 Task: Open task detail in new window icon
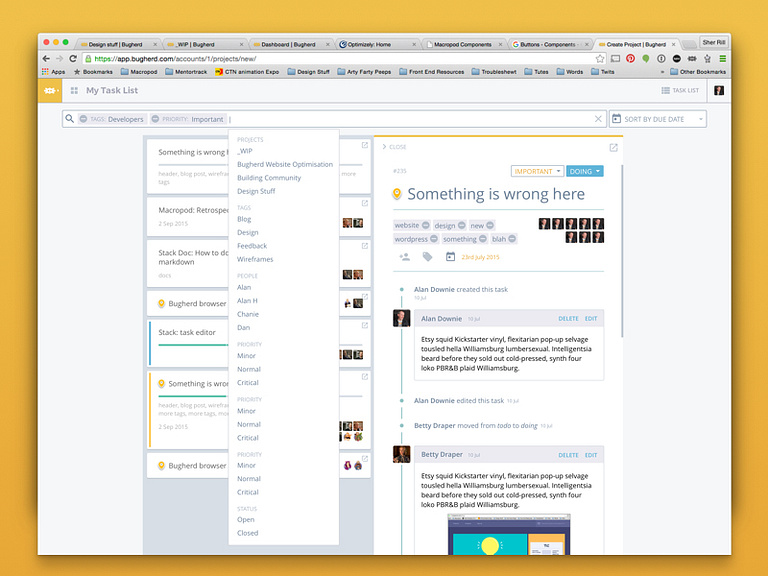coord(614,147)
